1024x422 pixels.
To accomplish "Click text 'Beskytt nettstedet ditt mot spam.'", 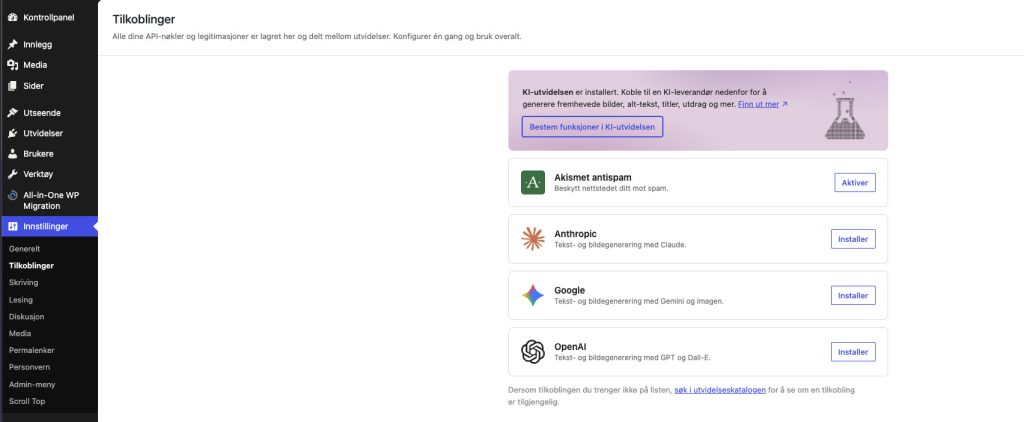I will tap(611, 189).
